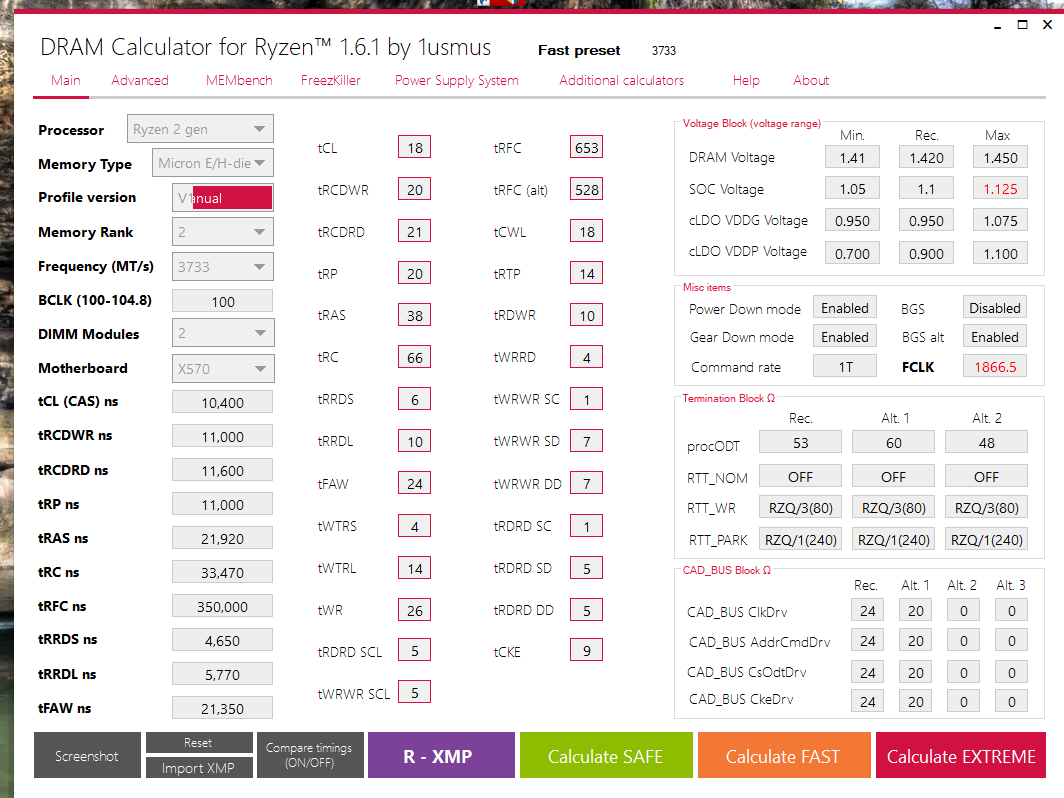Open the Profile version dropdown
The image size is (1064, 798).
pos(223,197)
